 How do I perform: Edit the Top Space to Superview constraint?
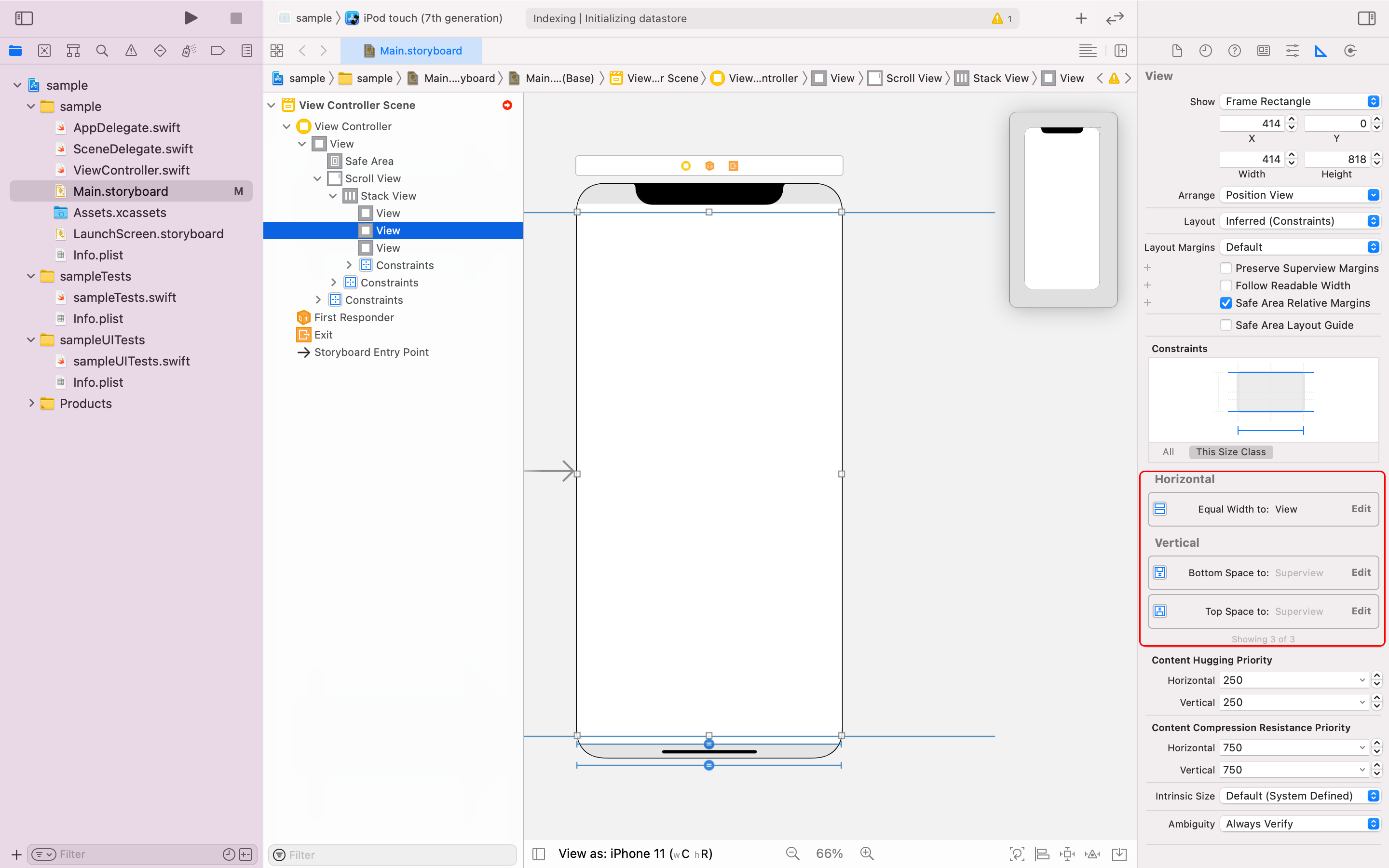1360,611
